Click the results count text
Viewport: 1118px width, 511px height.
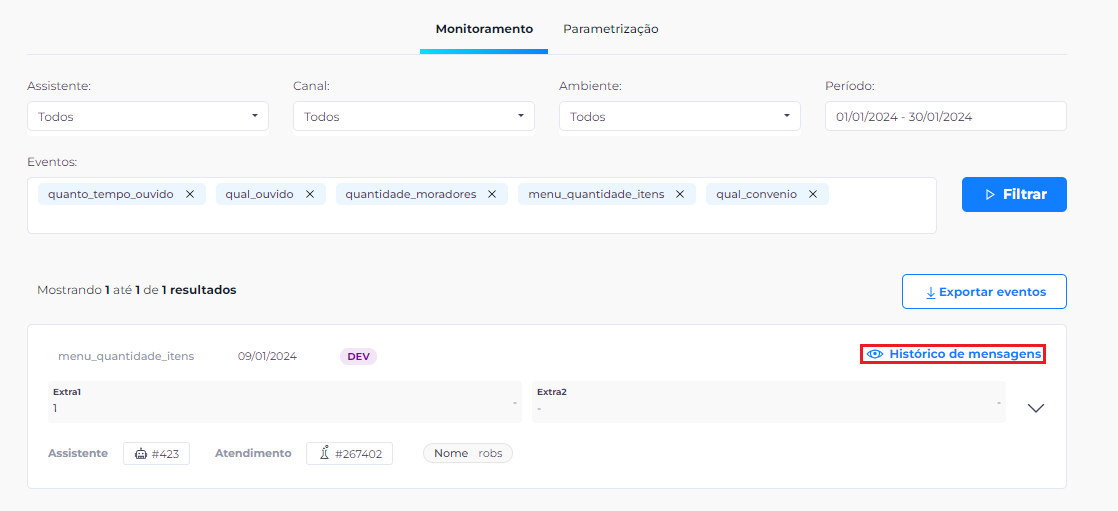(x=136, y=290)
